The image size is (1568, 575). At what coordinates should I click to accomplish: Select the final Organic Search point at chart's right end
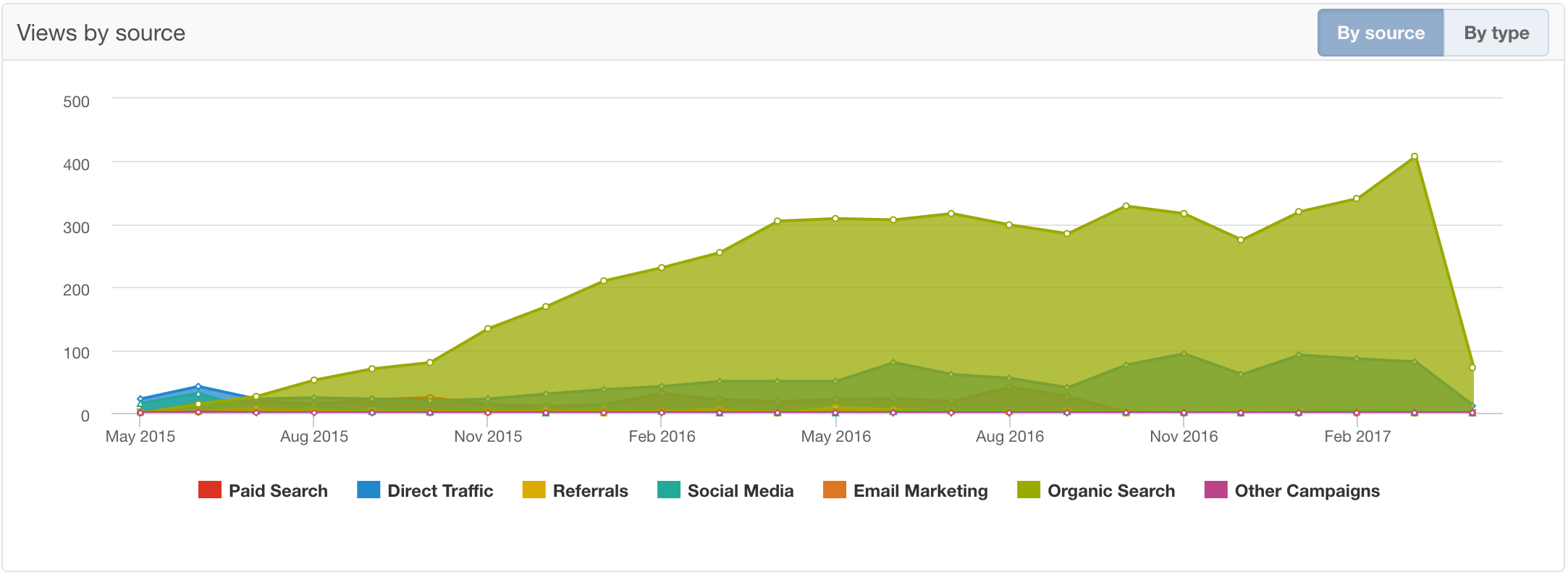point(1472,368)
